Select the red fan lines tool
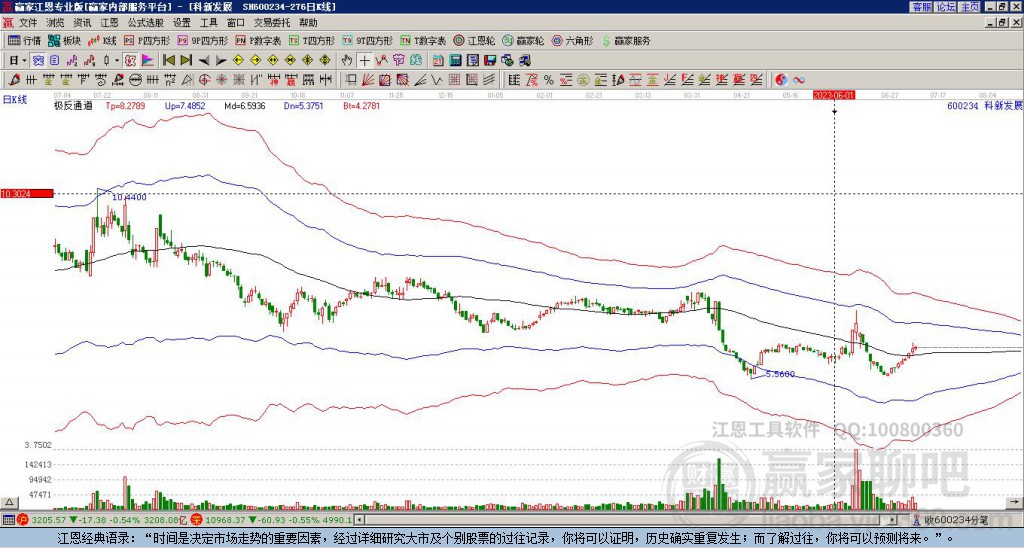This screenshot has width=1024, height=548. click(368, 80)
